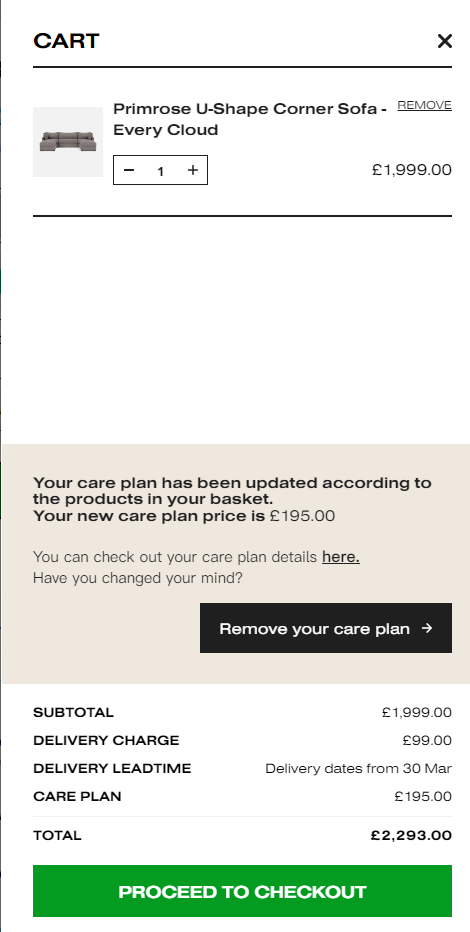This screenshot has height=932, width=470.
Task: Click the CART heading
Action: pos(67,41)
